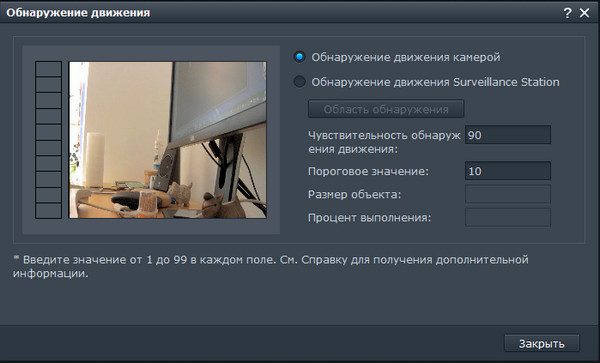Viewport: 600px width, 363px height.
Task: Close the dialog with the X icon
Action: click(x=584, y=13)
